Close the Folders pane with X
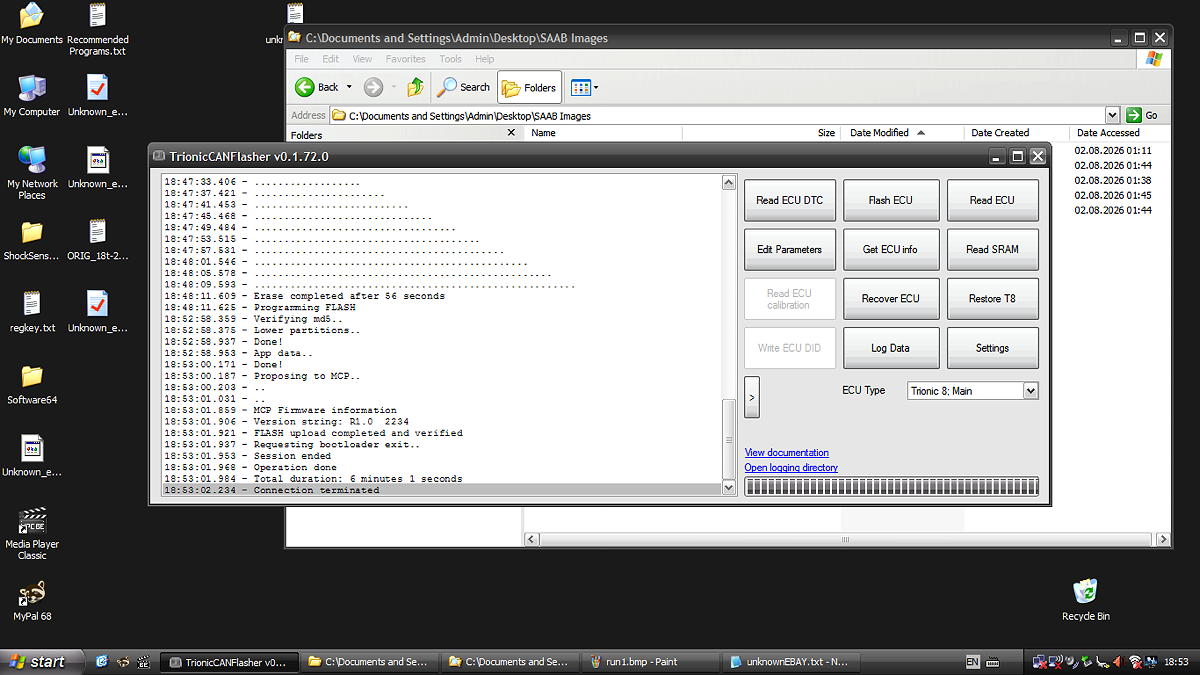This screenshot has height=675, width=1200. coord(511,132)
